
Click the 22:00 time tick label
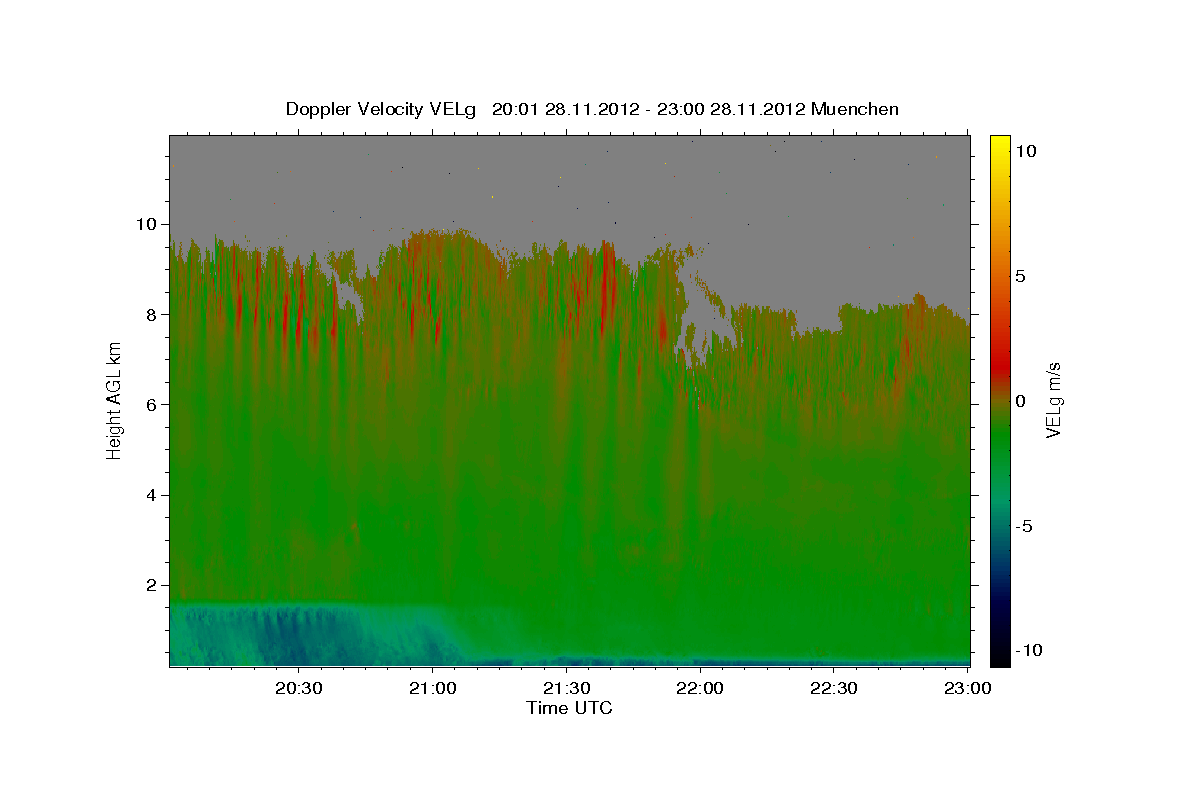coord(699,688)
